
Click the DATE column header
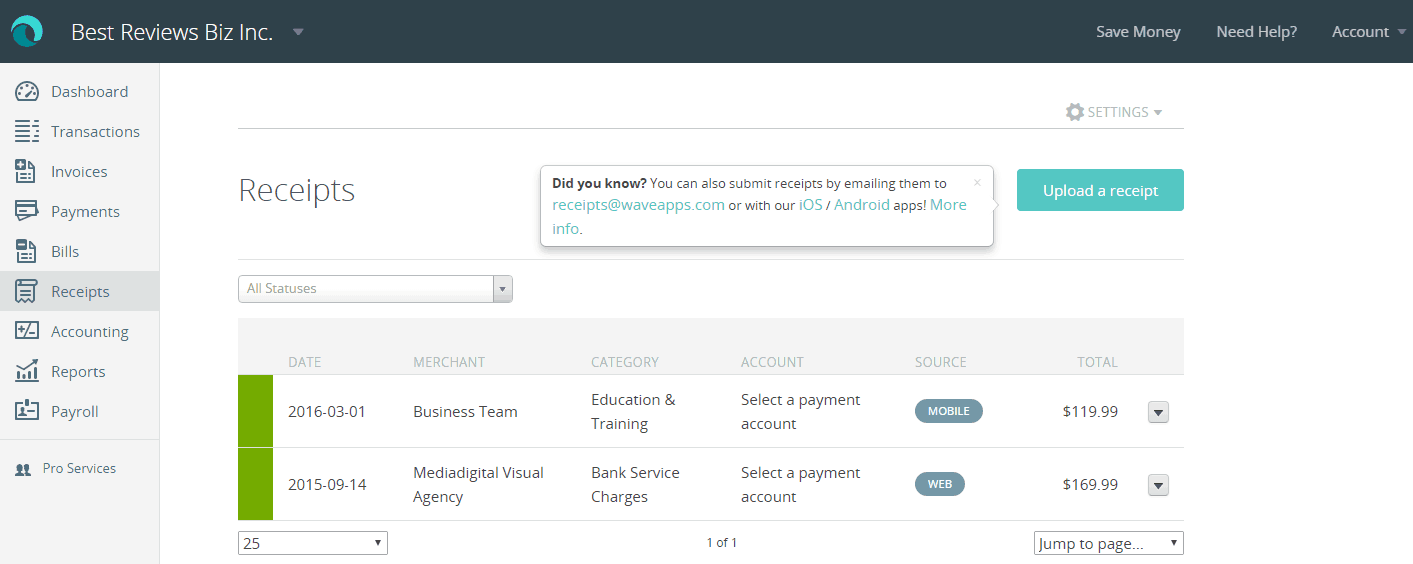click(305, 362)
